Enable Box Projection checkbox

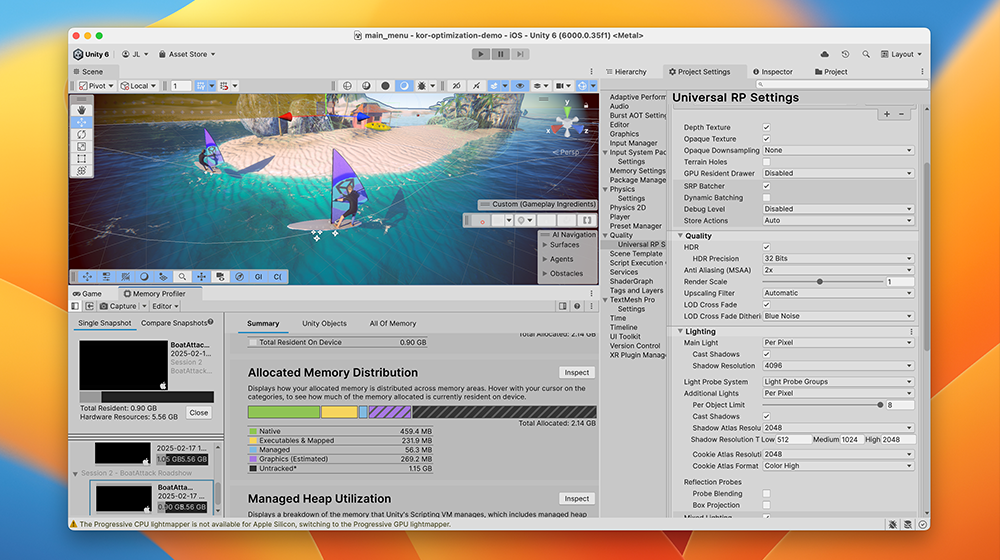[767, 505]
